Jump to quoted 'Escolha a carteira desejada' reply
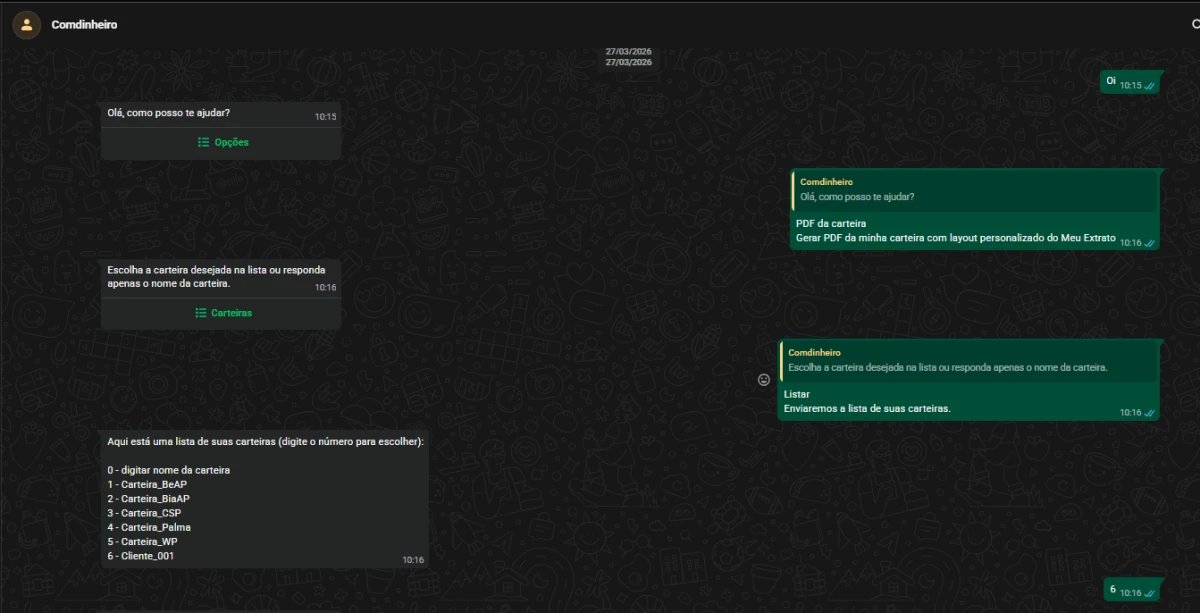This screenshot has height=613, width=1200. pyautogui.click(x=969, y=361)
